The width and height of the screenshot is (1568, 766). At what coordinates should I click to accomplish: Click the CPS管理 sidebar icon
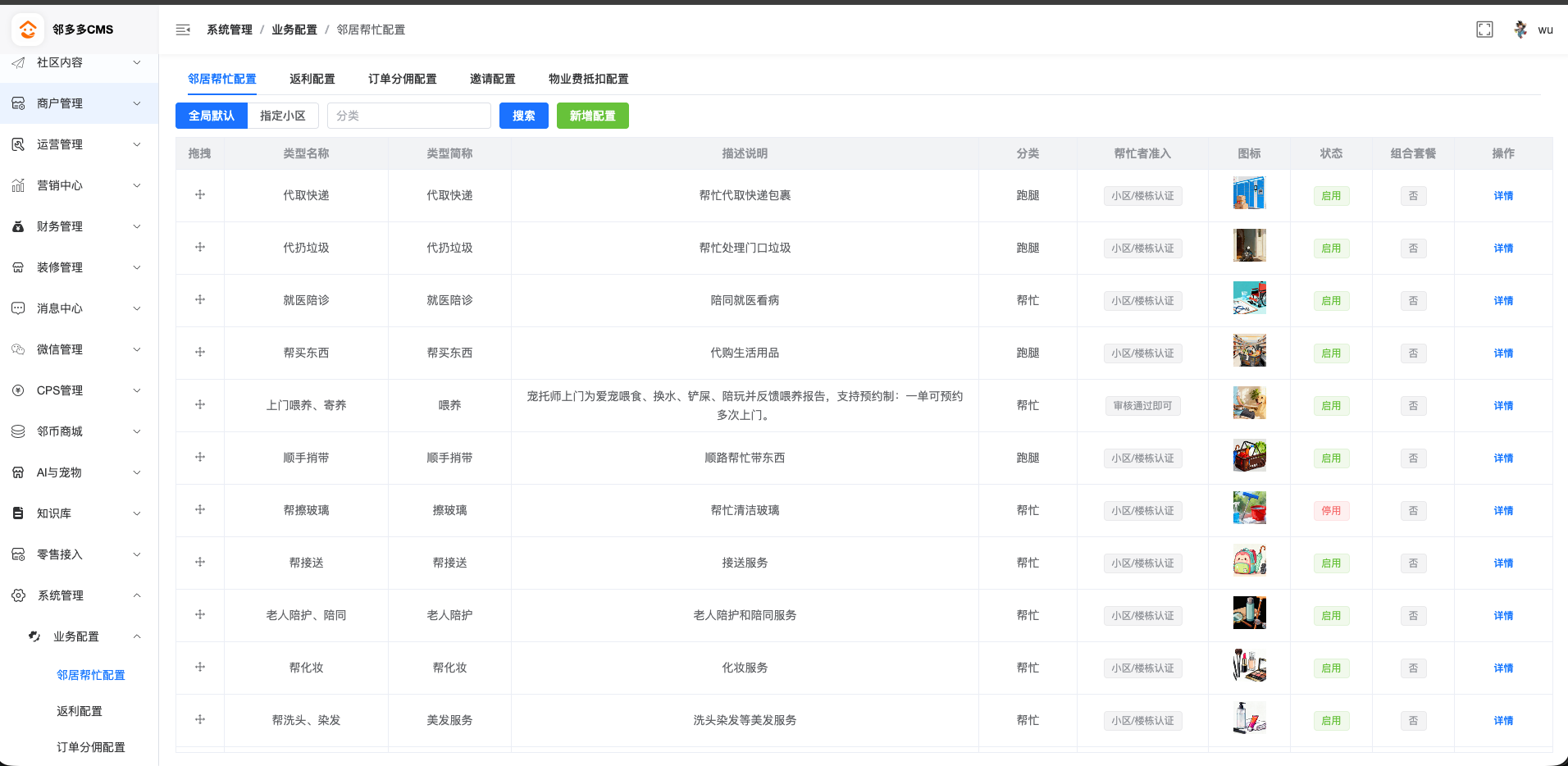18,390
